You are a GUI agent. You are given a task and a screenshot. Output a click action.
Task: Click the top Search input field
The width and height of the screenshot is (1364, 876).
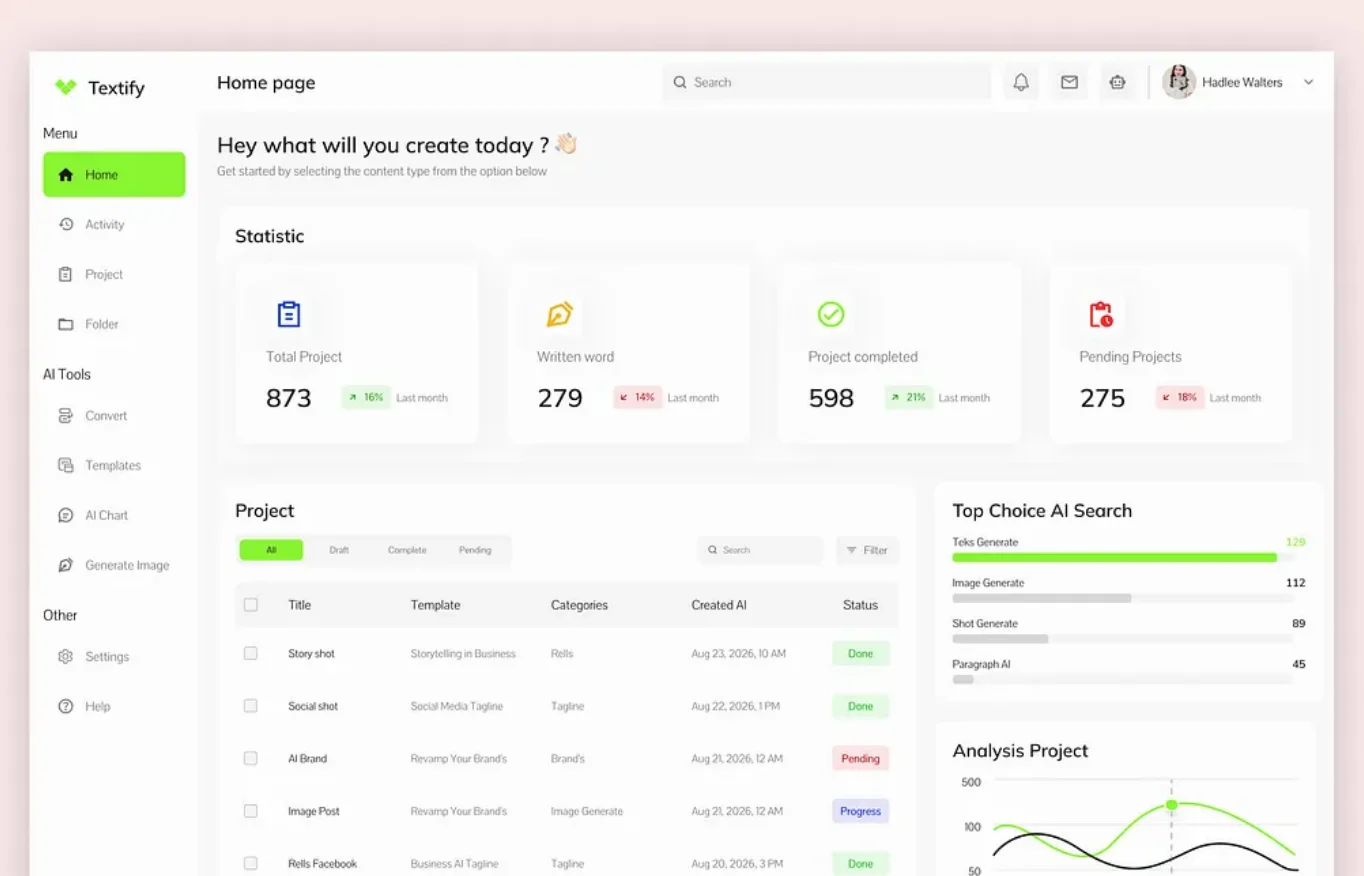pyautogui.click(x=826, y=82)
